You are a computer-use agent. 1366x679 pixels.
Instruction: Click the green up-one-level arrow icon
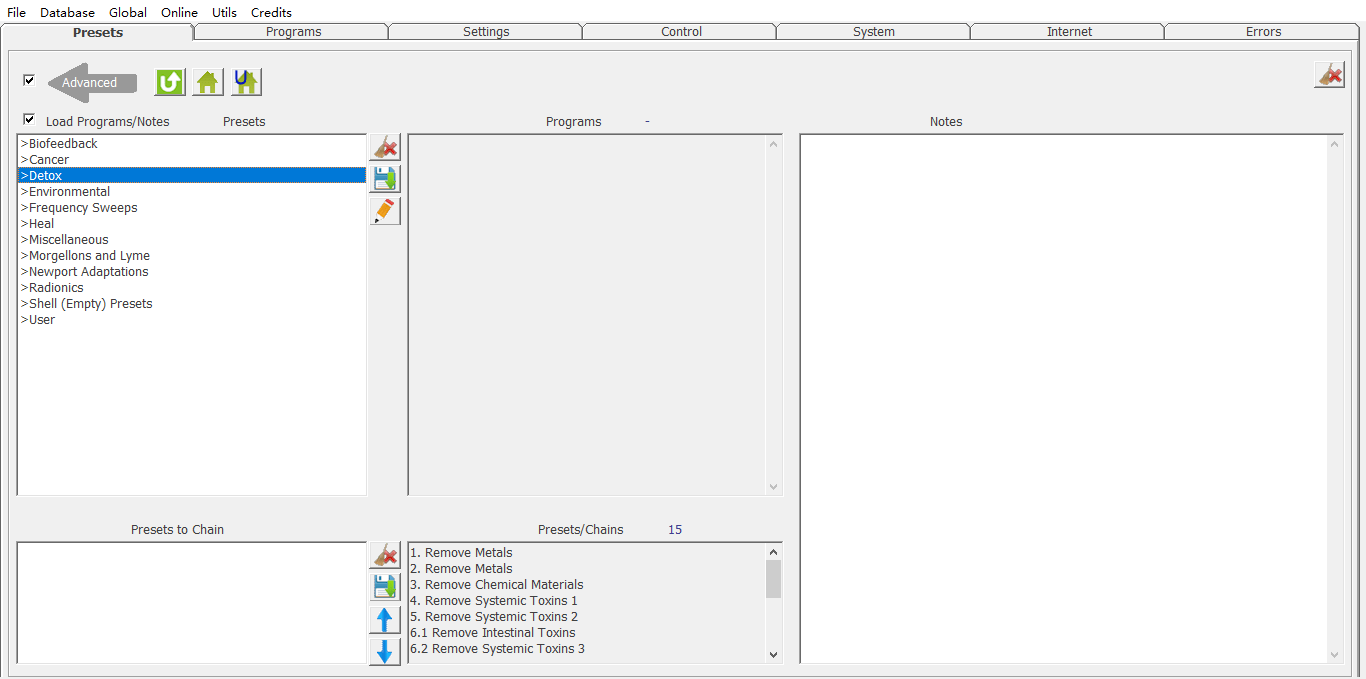[x=170, y=82]
